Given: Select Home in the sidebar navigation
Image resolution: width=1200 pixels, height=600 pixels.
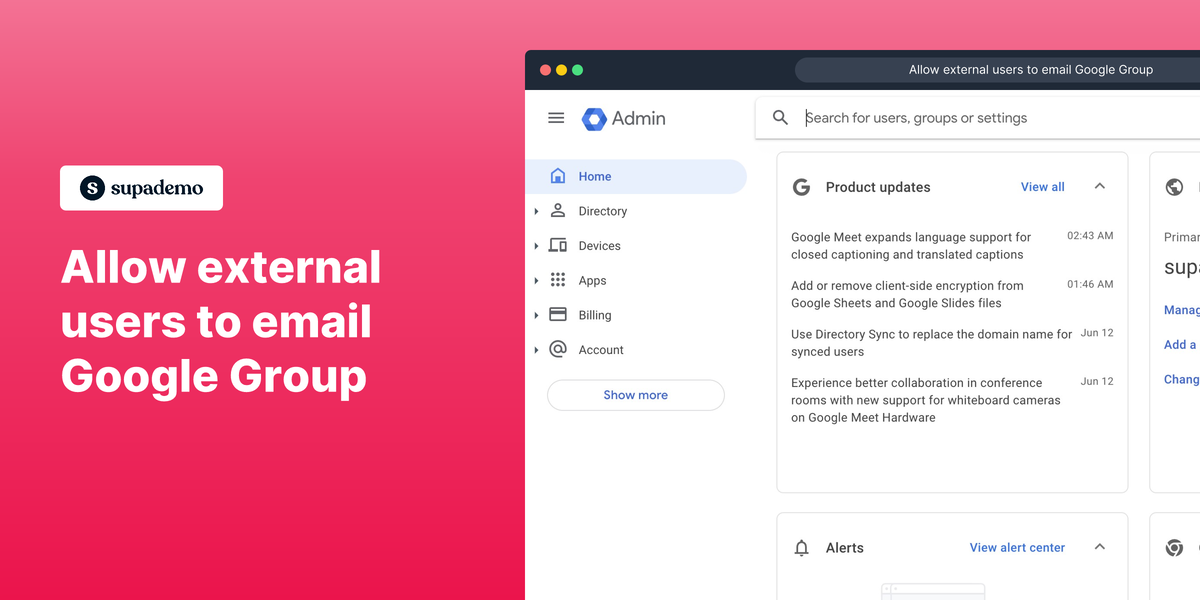Looking at the screenshot, I should click(x=595, y=175).
